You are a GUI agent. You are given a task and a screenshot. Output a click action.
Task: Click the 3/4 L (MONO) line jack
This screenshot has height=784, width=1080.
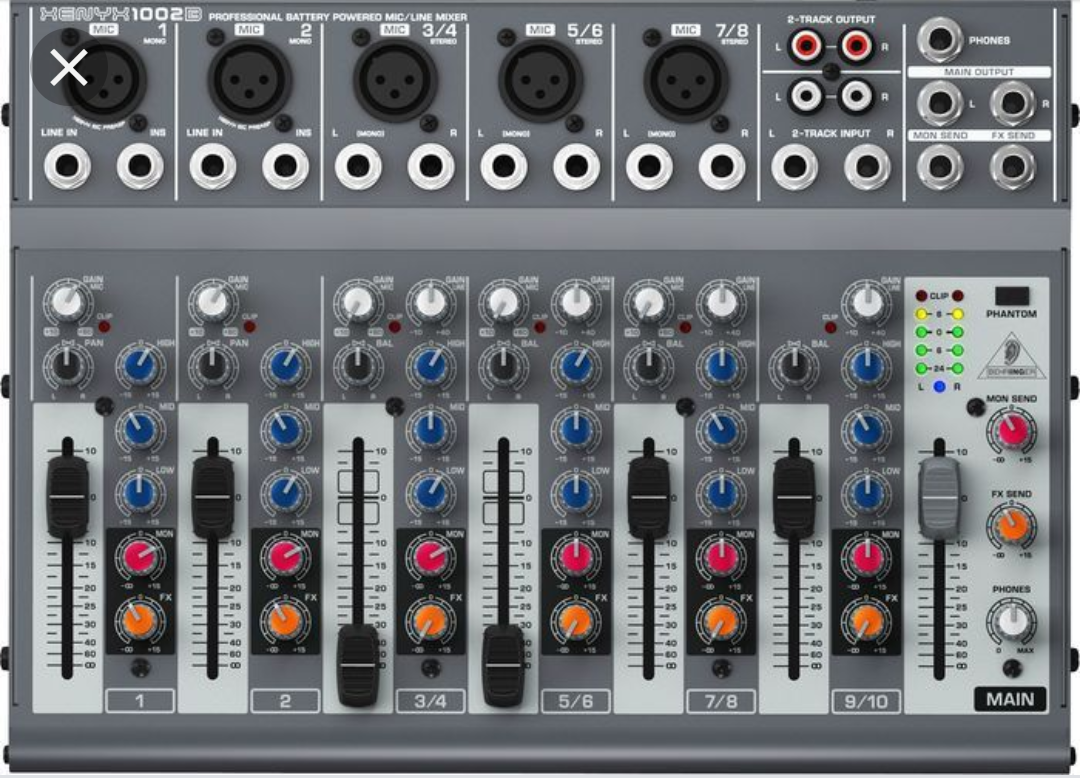click(x=358, y=166)
